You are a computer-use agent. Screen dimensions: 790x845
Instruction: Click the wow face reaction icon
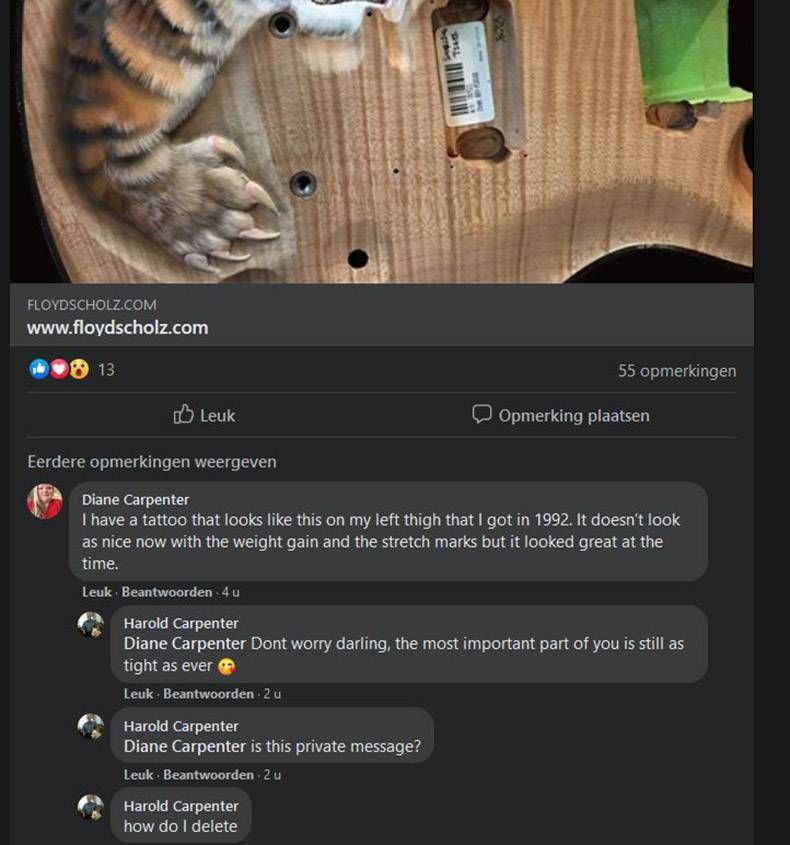[79, 369]
